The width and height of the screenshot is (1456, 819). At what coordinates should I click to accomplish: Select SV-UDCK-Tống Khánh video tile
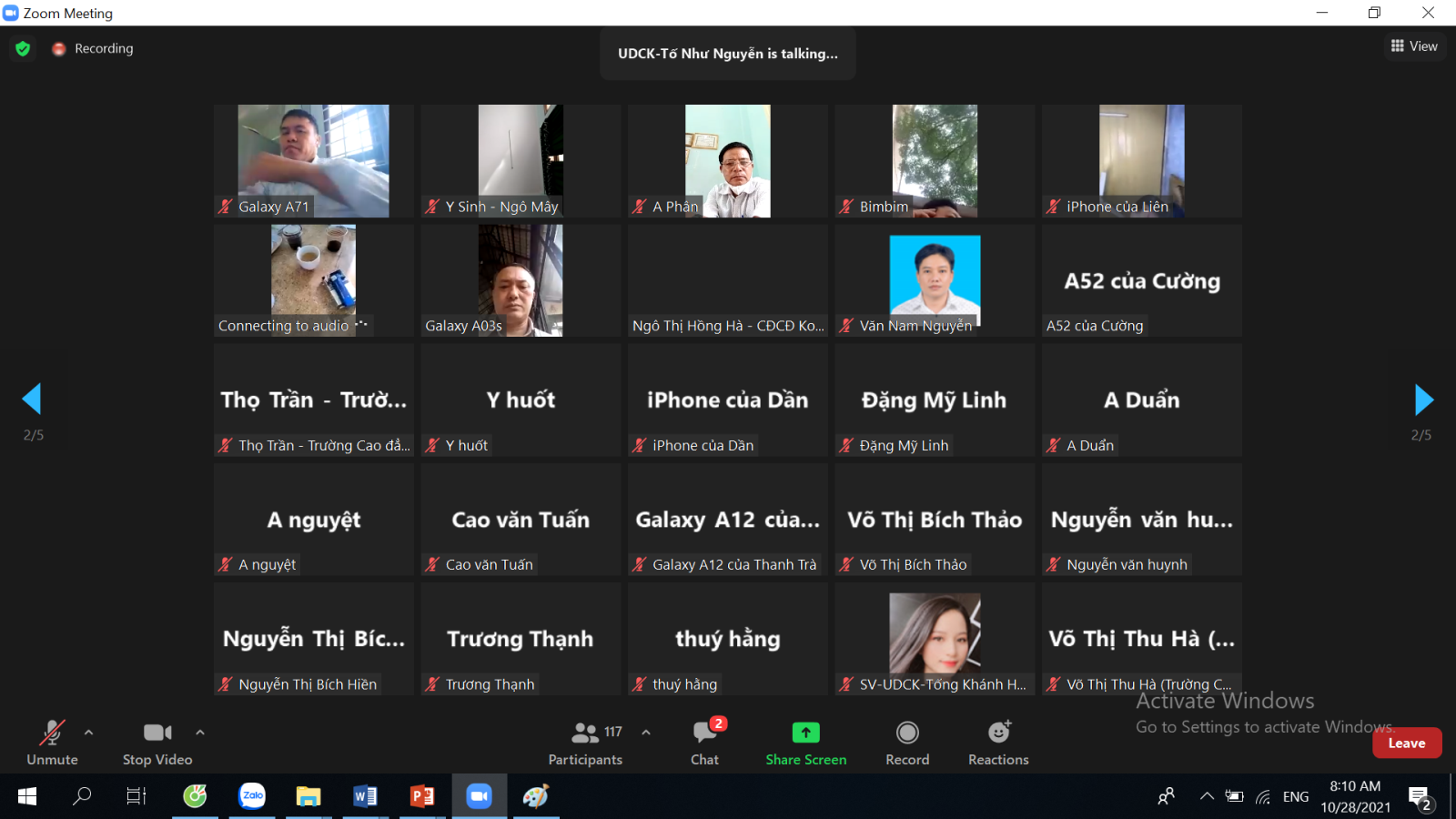point(935,639)
